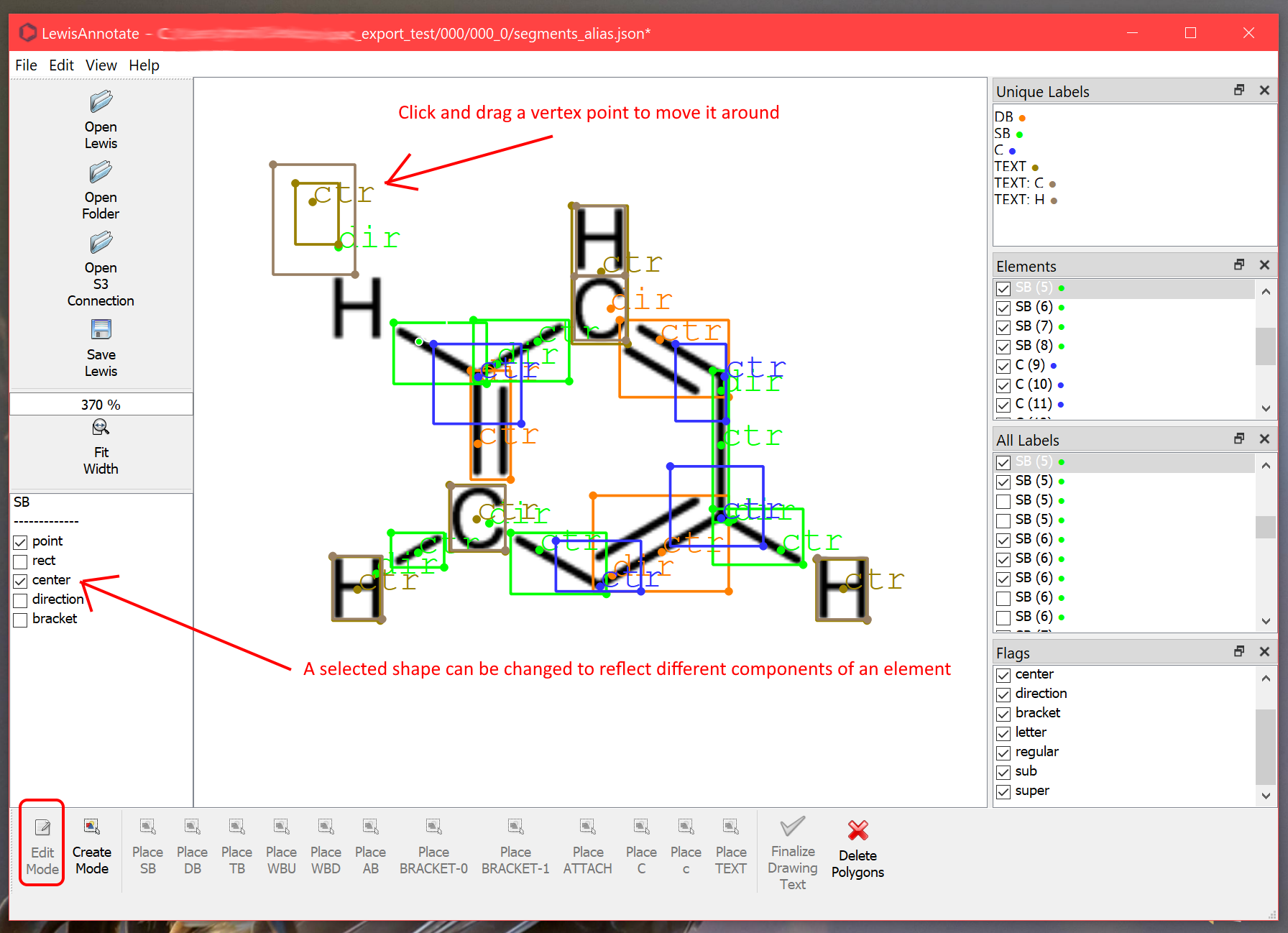1288x933 pixels.
Task: Click the Open Lewis folder icon
Action: pyautogui.click(x=101, y=102)
